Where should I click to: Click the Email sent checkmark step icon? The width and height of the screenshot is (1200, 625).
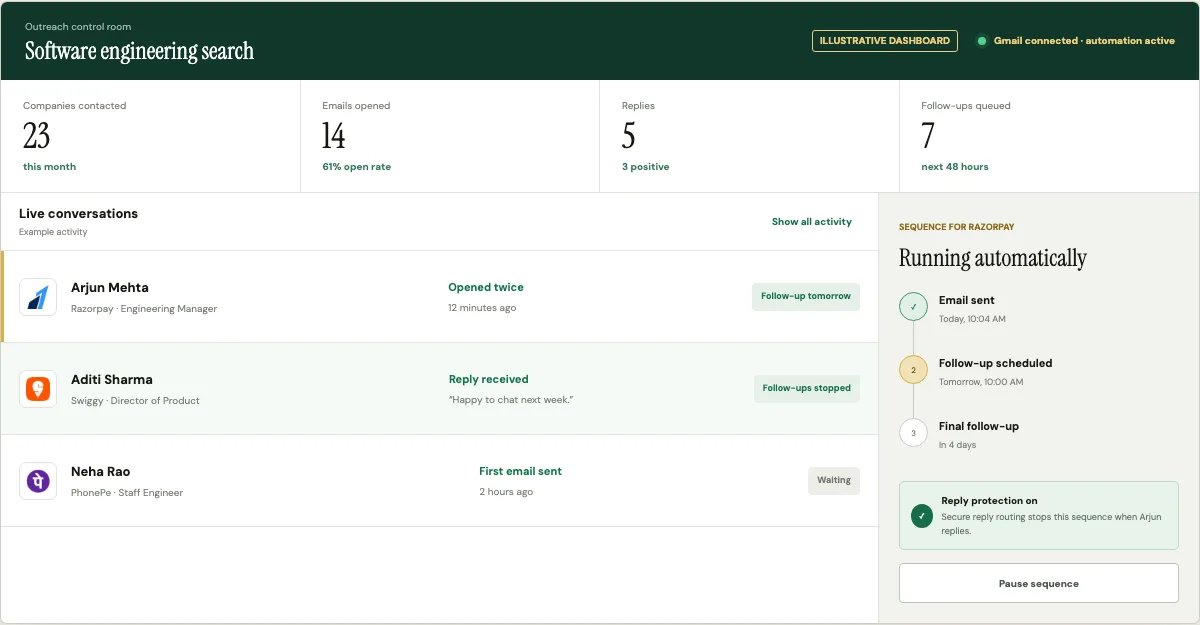[913, 306]
